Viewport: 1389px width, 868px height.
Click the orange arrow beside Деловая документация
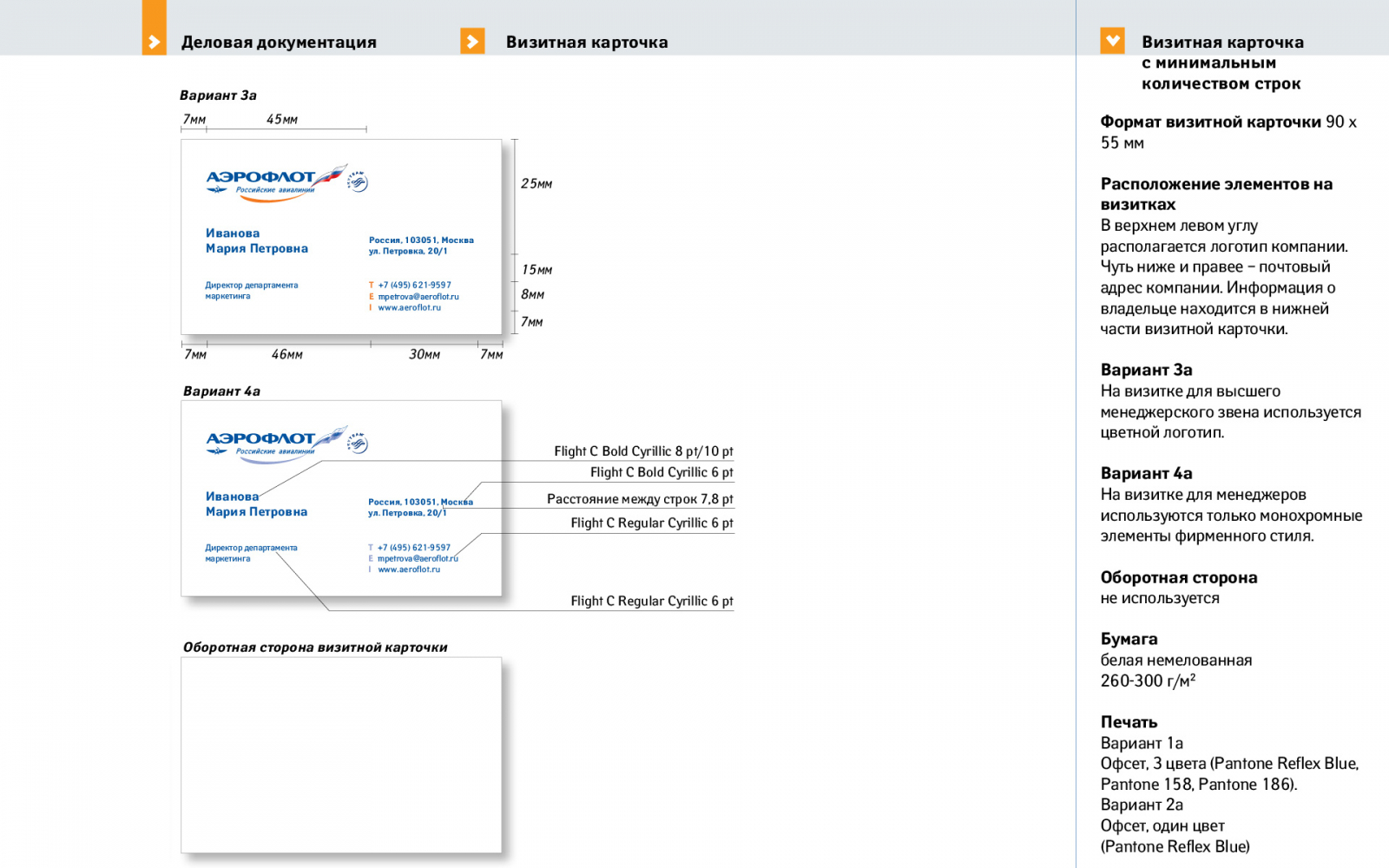tap(154, 42)
